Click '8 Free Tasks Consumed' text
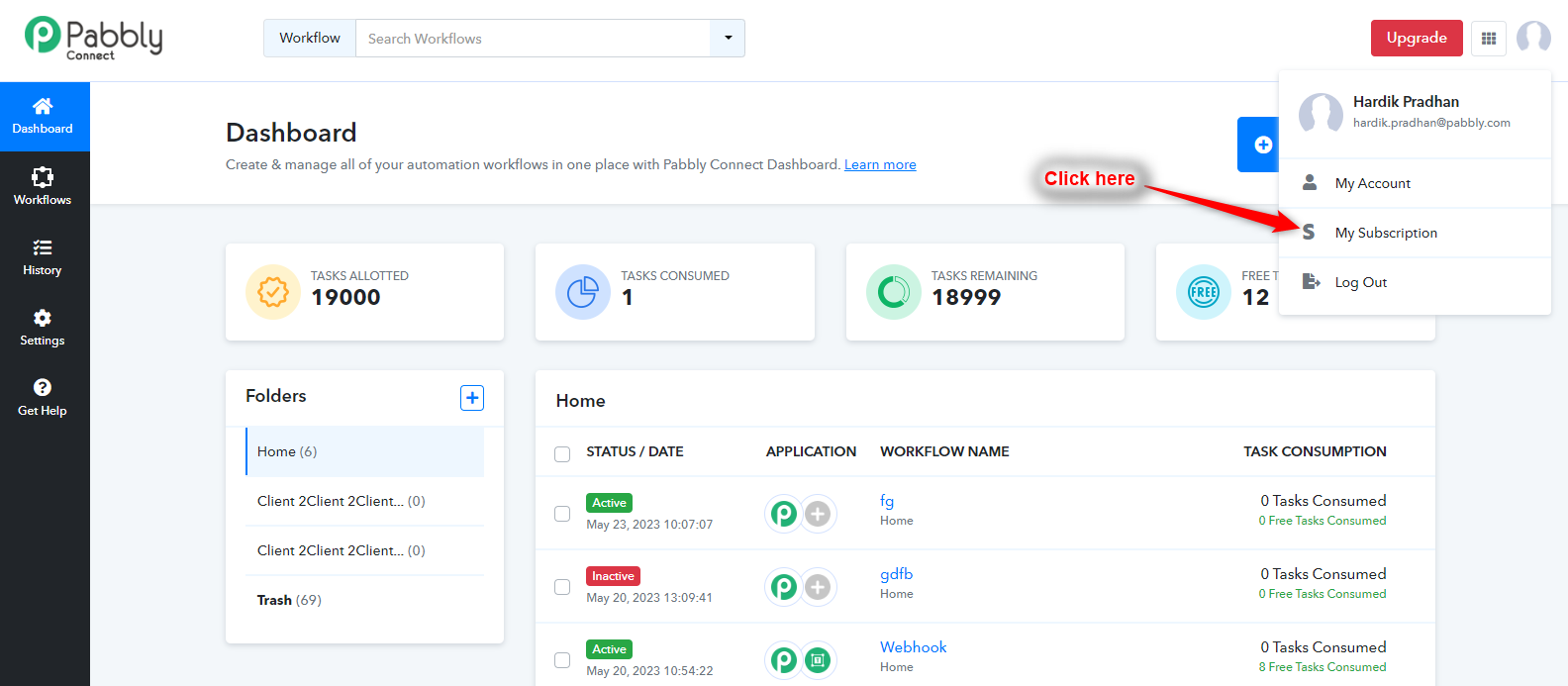This screenshot has height=686, width=1568. 1323,667
